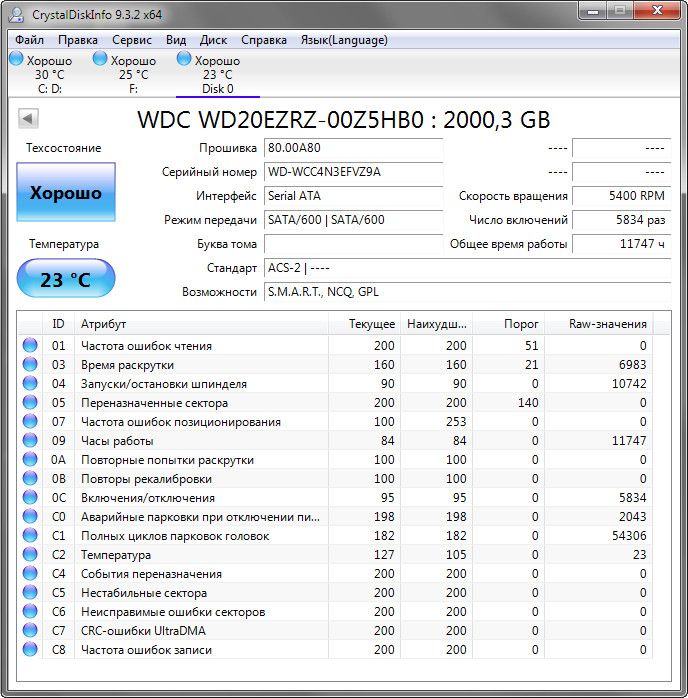Viewport: 688px width, 698px height.
Task: Click the 11747 ч total hours field
Action: point(622,244)
